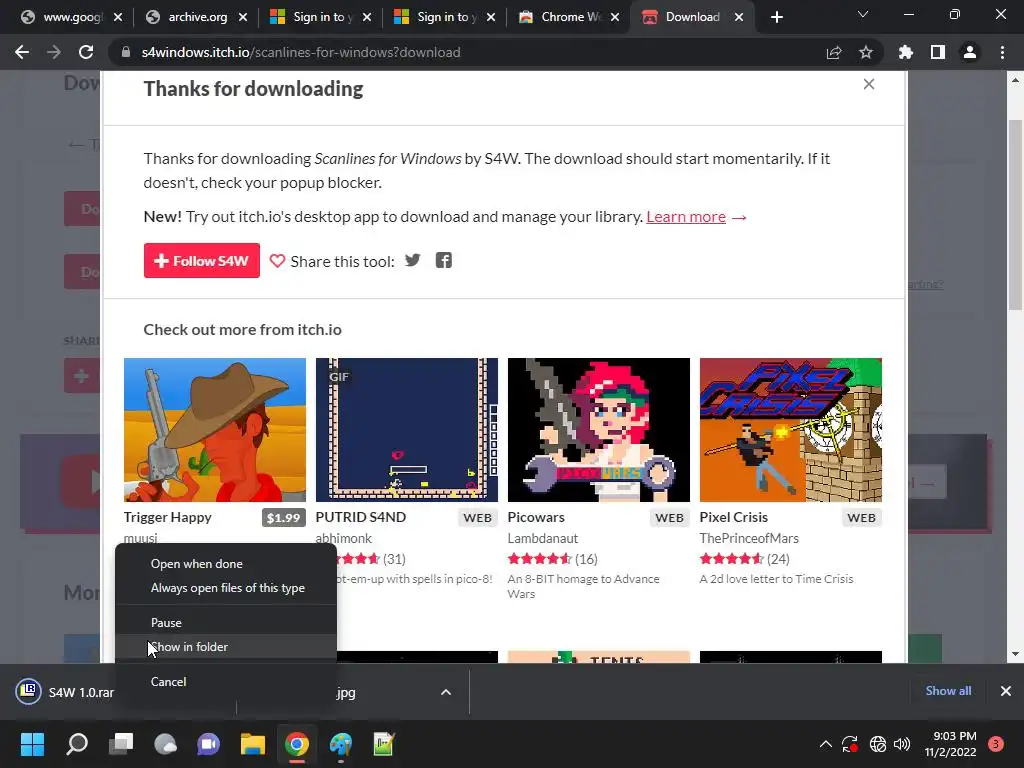Reload the current page
The height and width of the screenshot is (768, 1024).
tap(86, 52)
